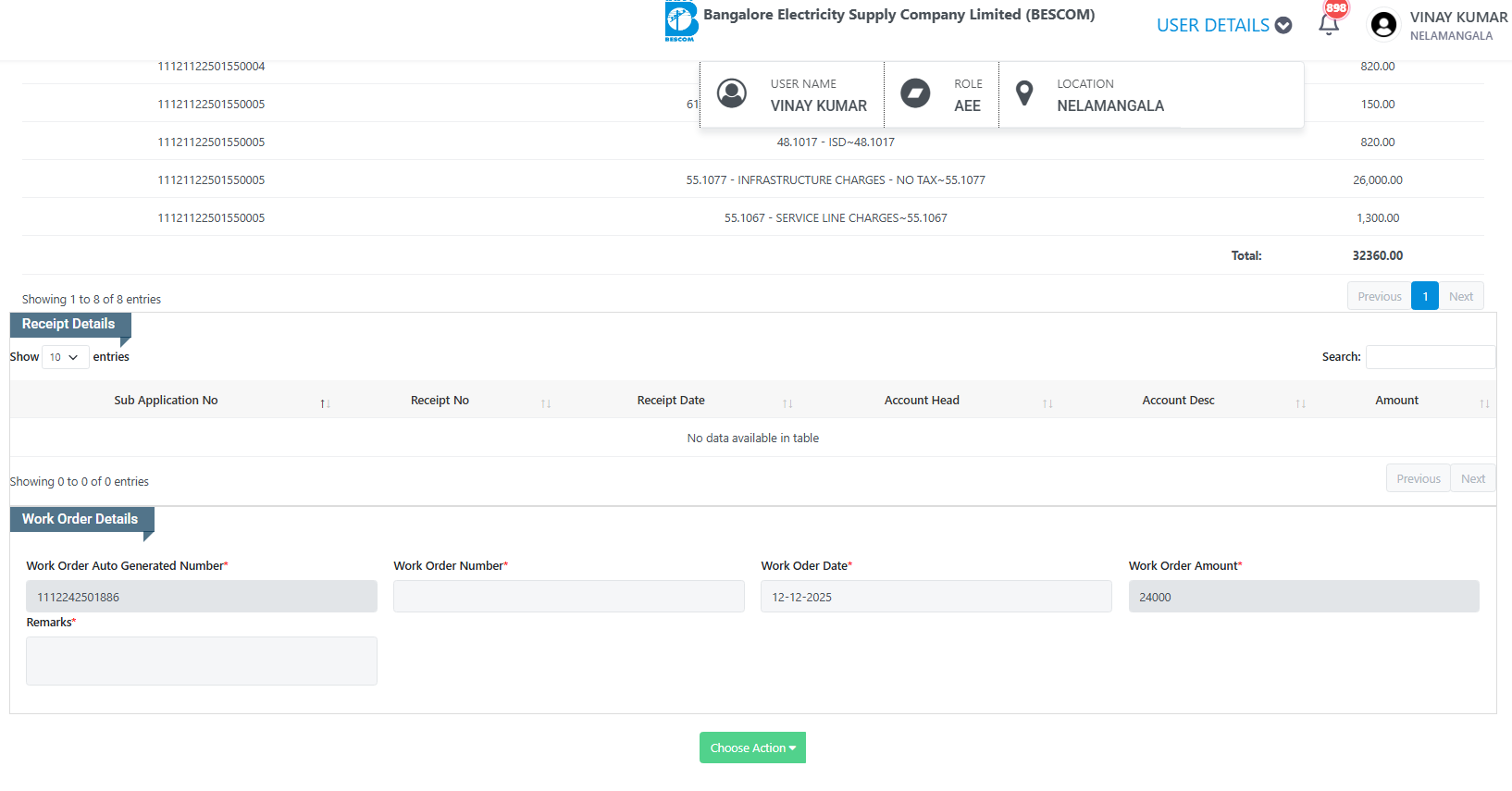Select the Work Order Details section tab

click(x=81, y=520)
